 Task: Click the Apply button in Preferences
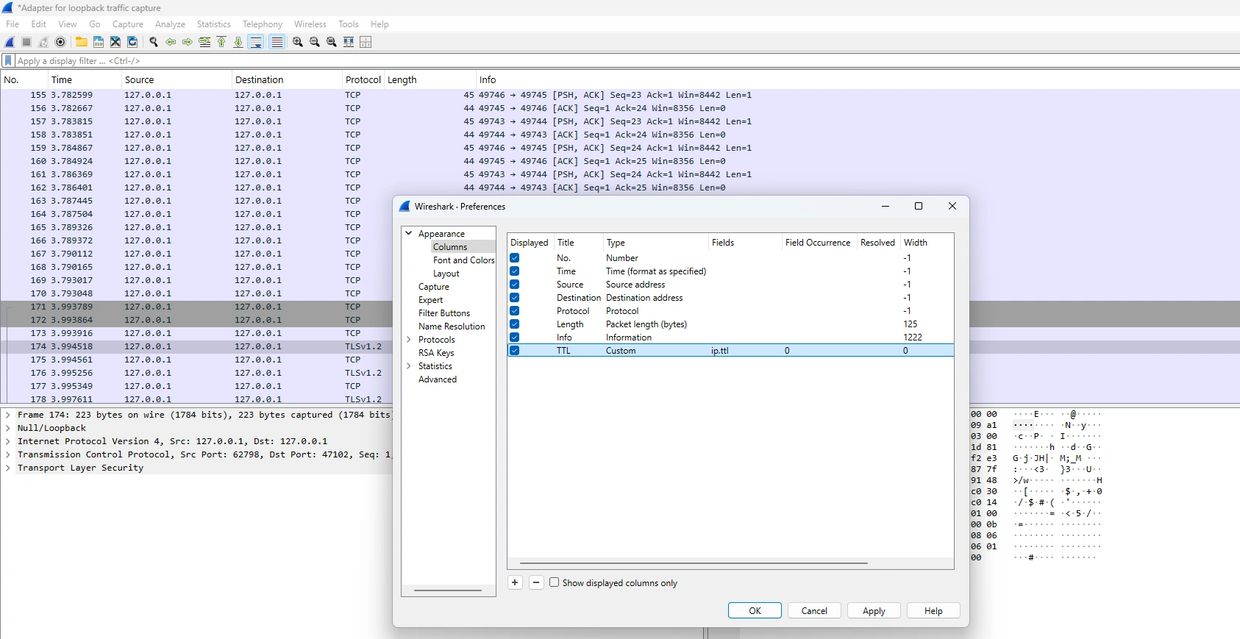point(873,611)
